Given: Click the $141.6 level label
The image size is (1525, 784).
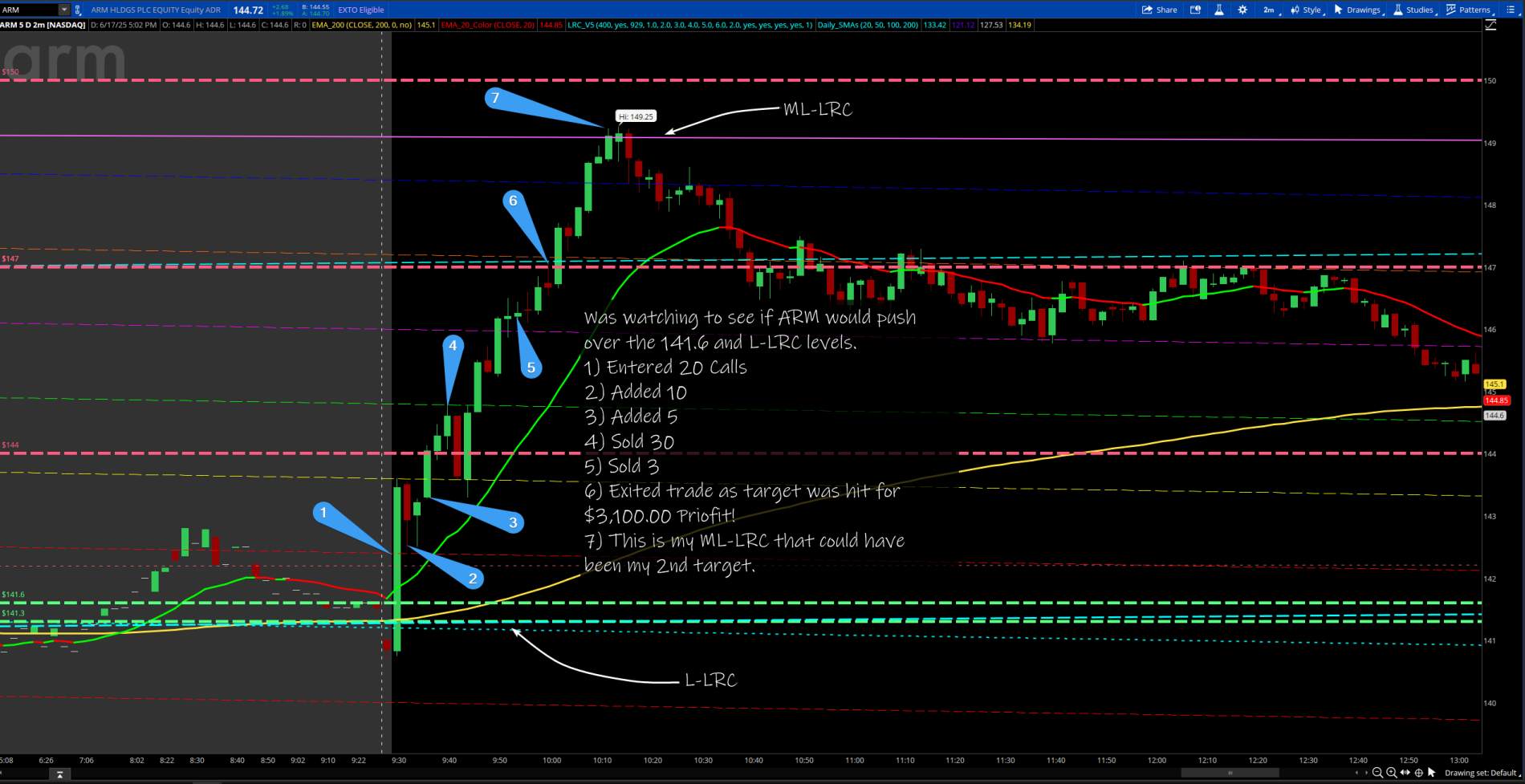Looking at the screenshot, I should click(x=13, y=595).
